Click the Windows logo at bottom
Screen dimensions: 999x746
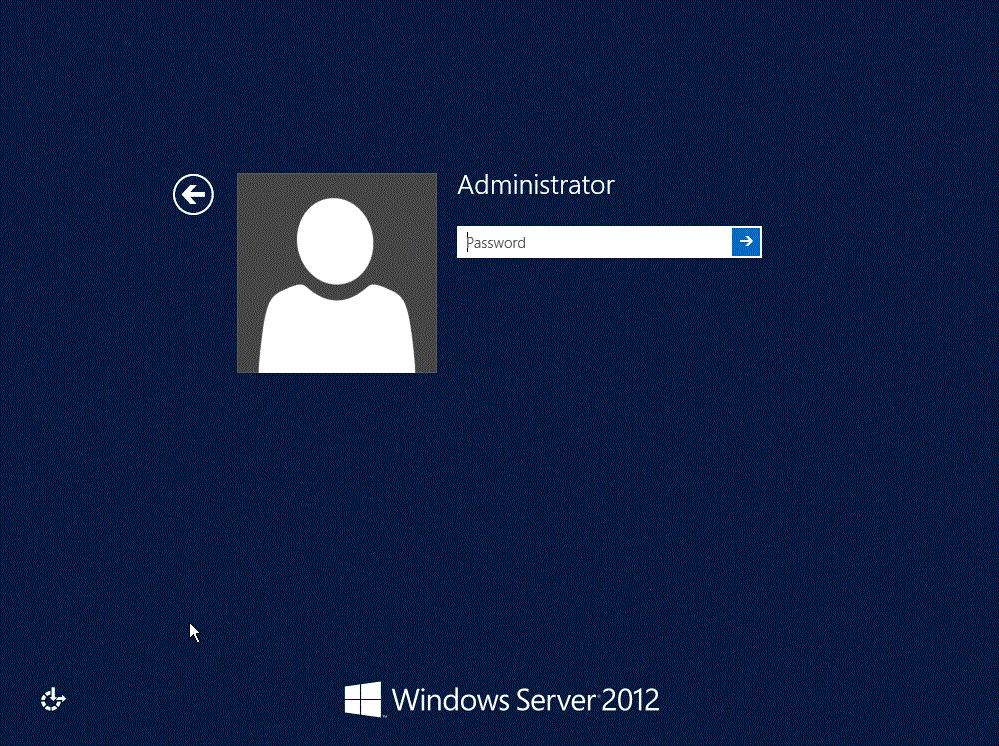tap(364, 699)
